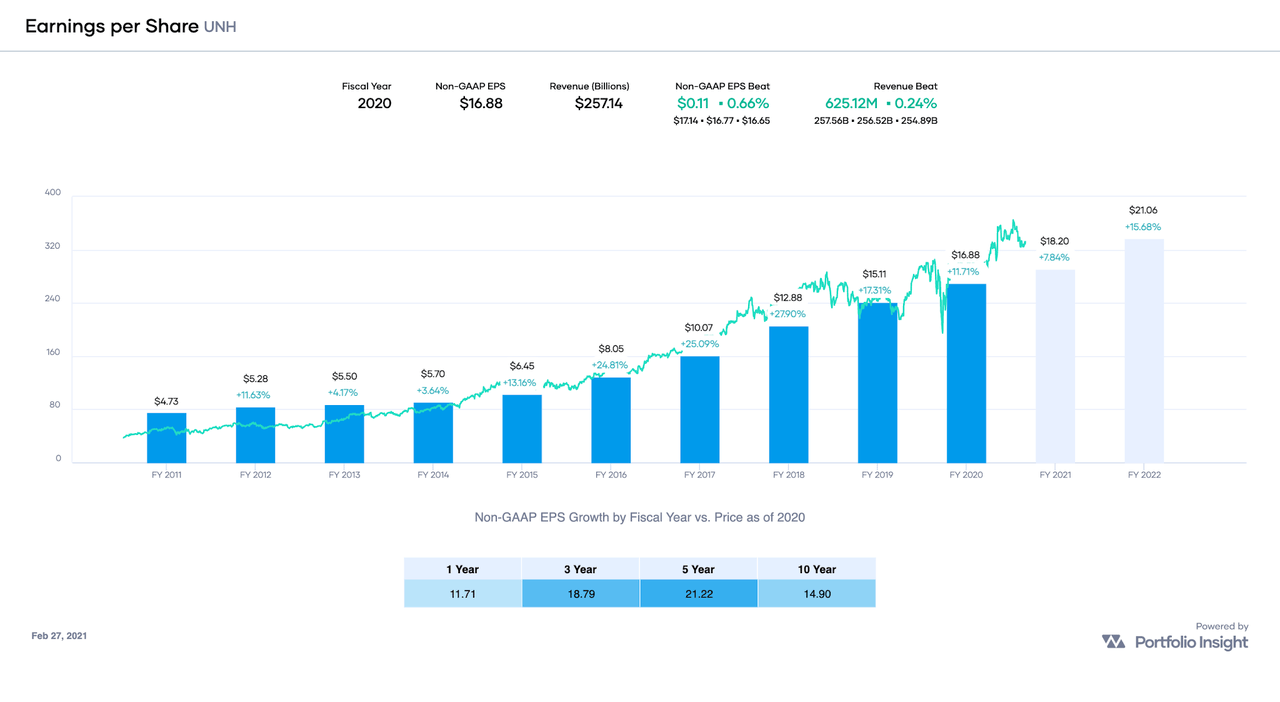Select the $6.45 EPS label
This screenshot has height=702, width=1280.
click(x=522, y=366)
